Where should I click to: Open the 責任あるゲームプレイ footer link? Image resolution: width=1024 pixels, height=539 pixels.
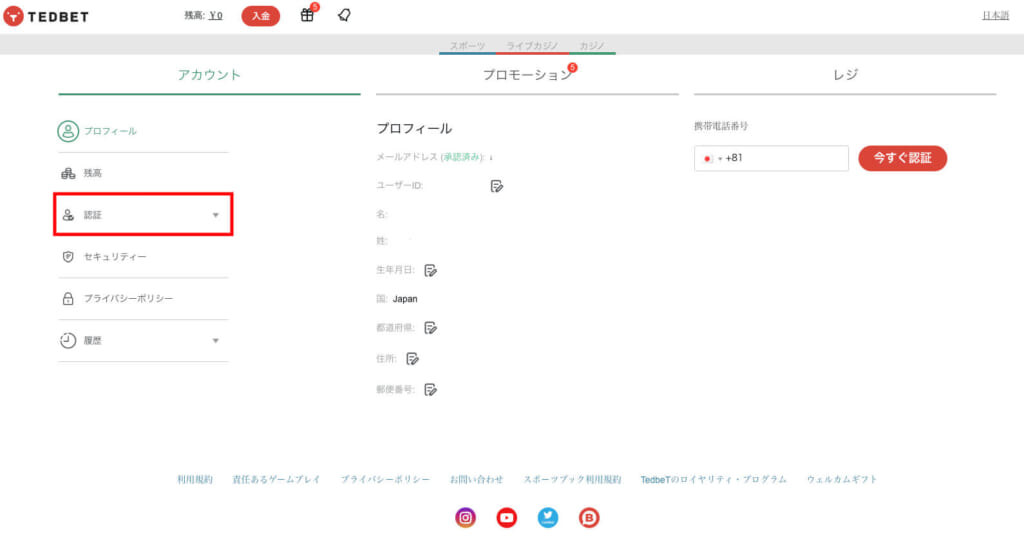(276, 480)
